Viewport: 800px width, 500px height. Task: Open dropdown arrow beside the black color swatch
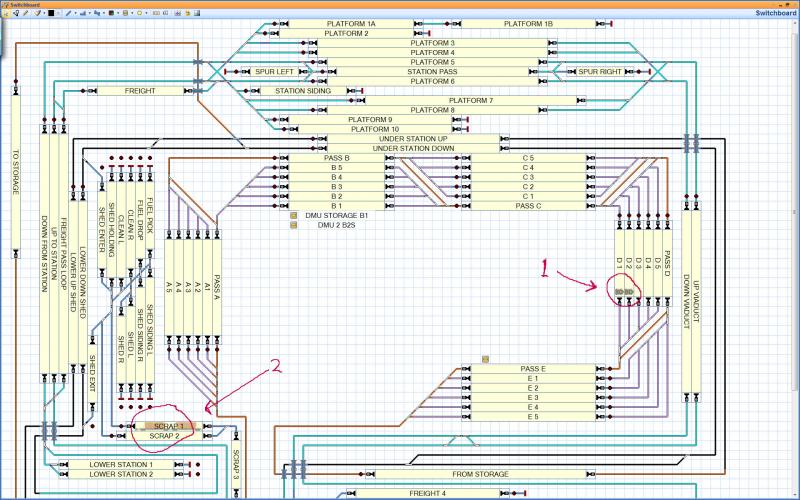(x=59, y=14)
